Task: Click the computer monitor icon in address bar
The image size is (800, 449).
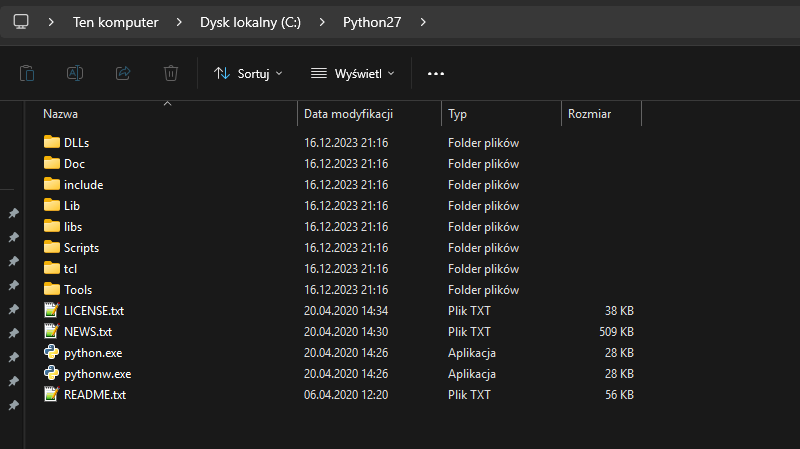Action: click(21, 21)
